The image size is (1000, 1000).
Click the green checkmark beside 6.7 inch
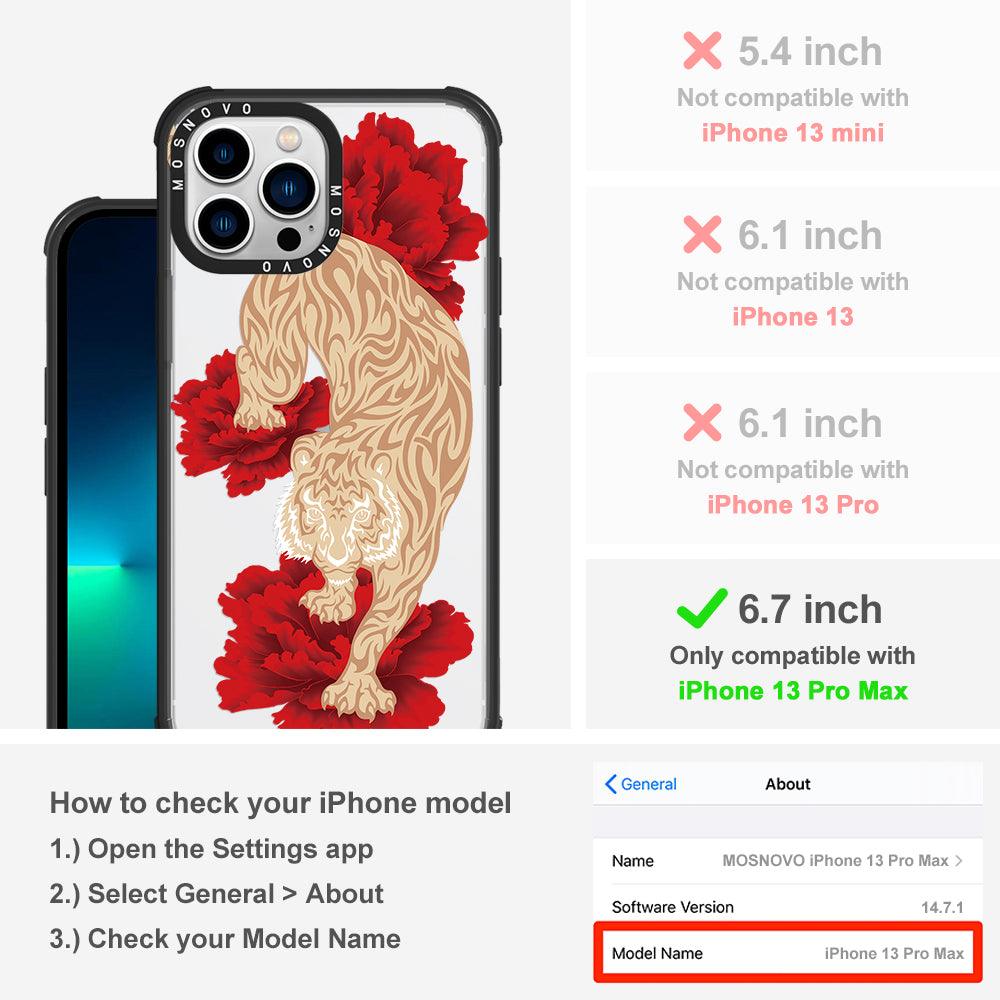pyautogui.click(x=702, y=608)
